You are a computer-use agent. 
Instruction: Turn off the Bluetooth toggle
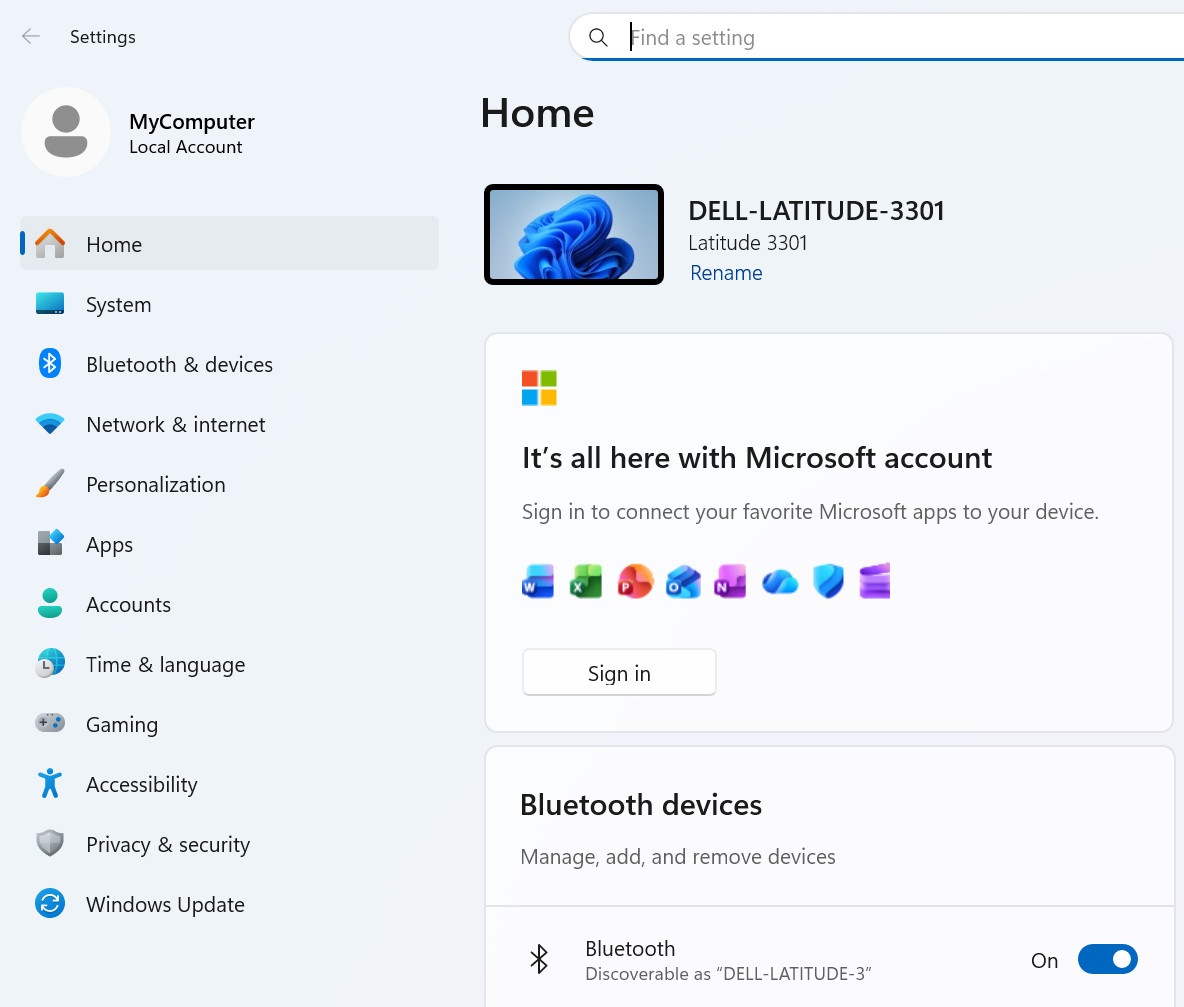[x=1107, y=959]
